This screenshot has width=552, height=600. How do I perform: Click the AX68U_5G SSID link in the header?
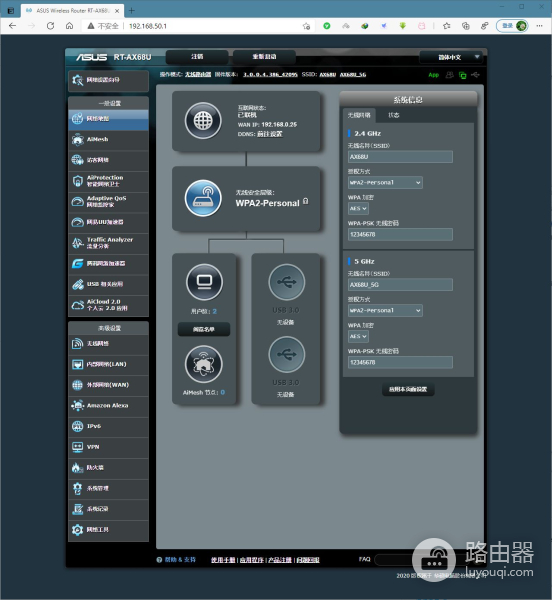(353, 75)
